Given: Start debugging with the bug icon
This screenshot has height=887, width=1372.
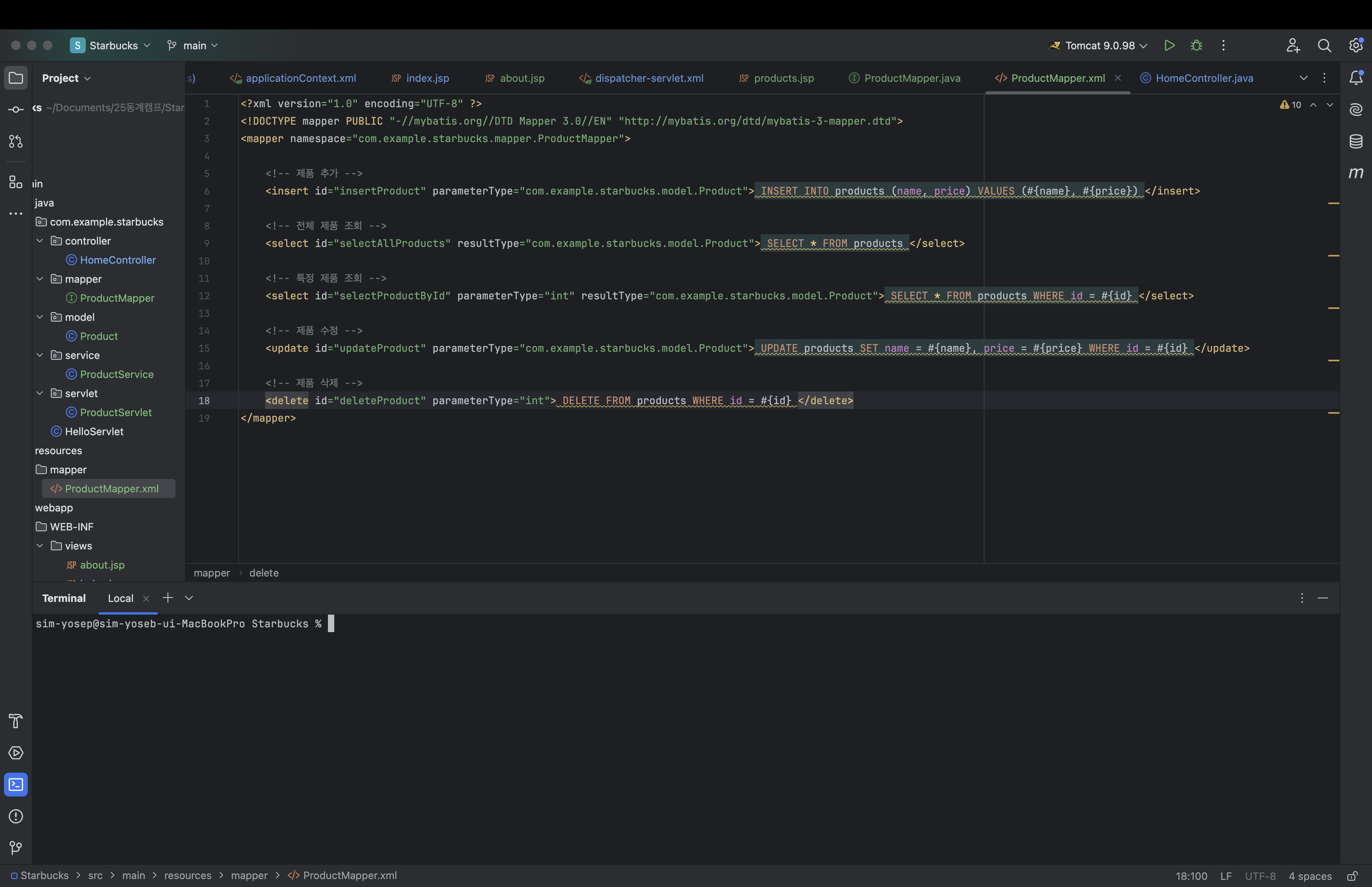Looking at the screenshot, I should (1197, 46).
